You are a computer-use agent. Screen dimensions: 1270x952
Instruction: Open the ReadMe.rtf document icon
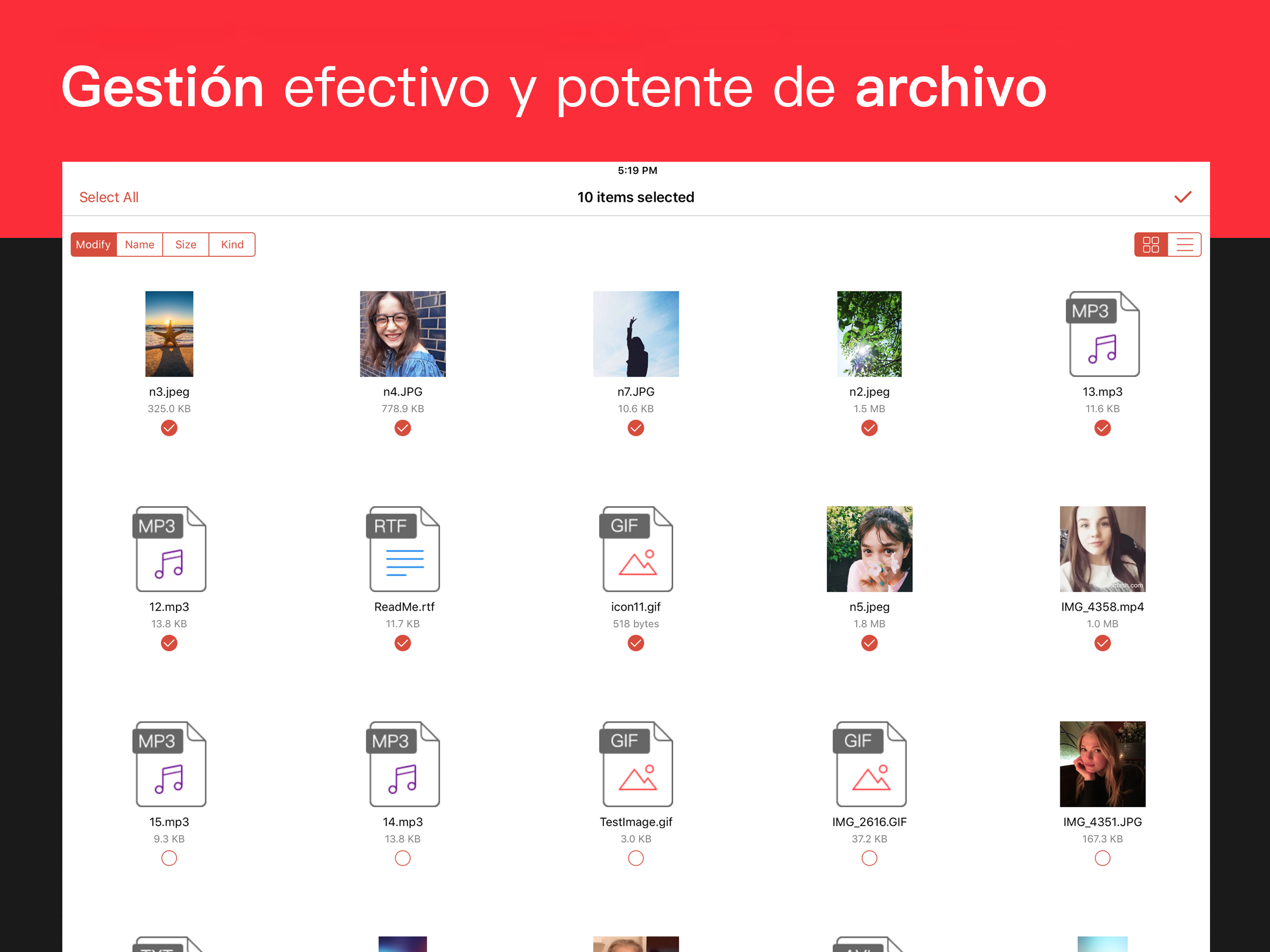click(x=403, y=549)
